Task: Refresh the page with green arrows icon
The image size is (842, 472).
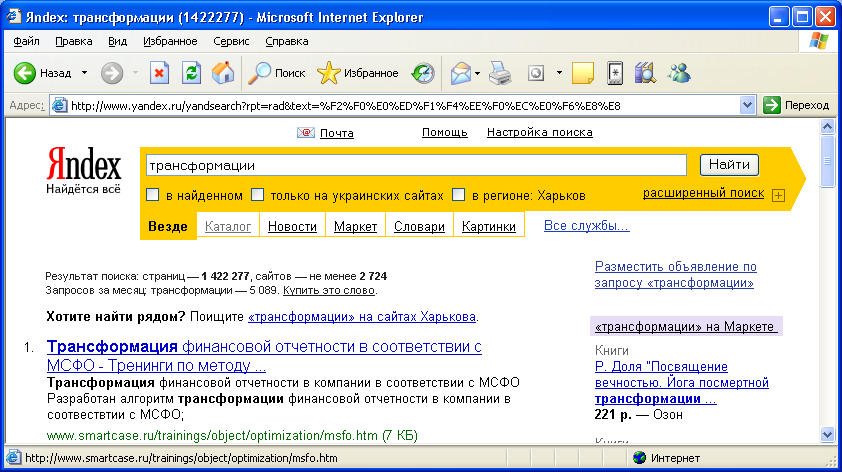Action: pyautogui.click(x=191, y=73)
